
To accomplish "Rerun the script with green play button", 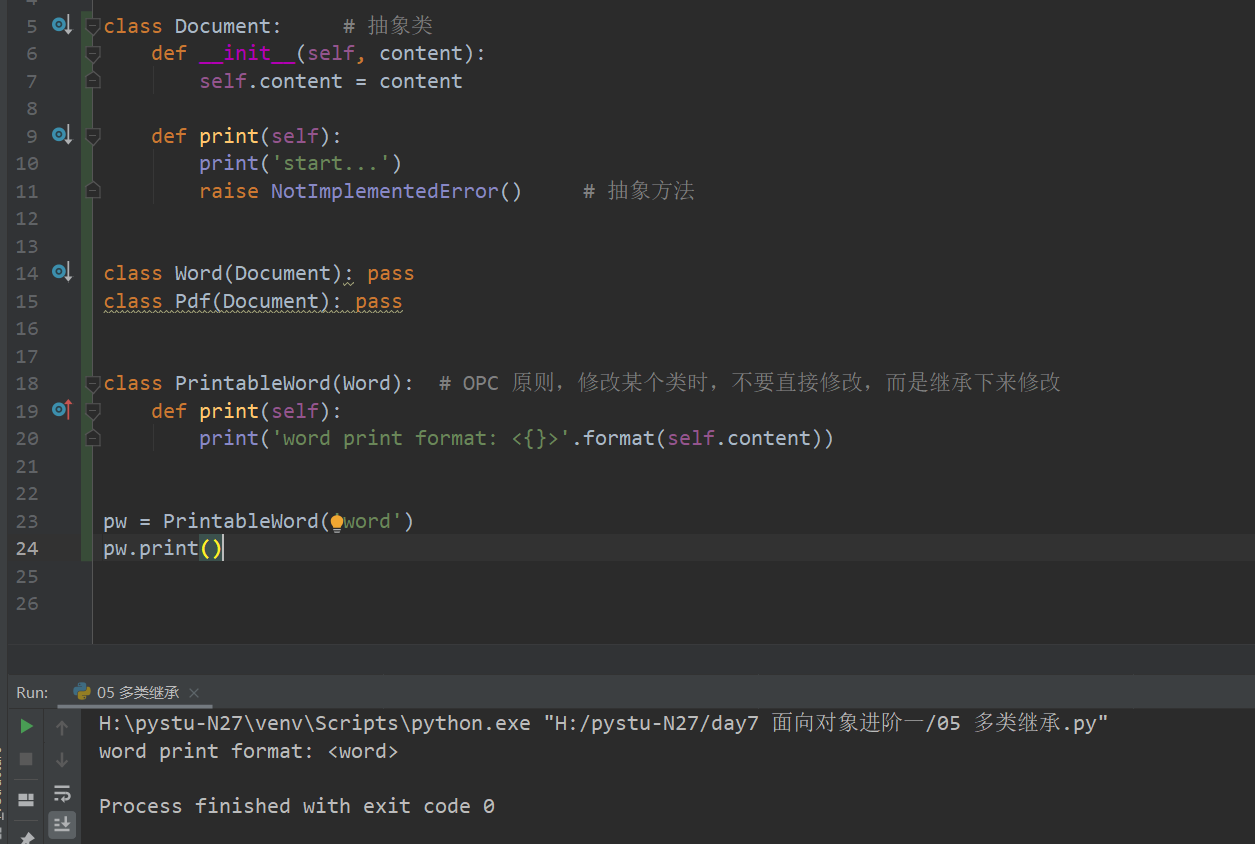I will tap(27, 726).
